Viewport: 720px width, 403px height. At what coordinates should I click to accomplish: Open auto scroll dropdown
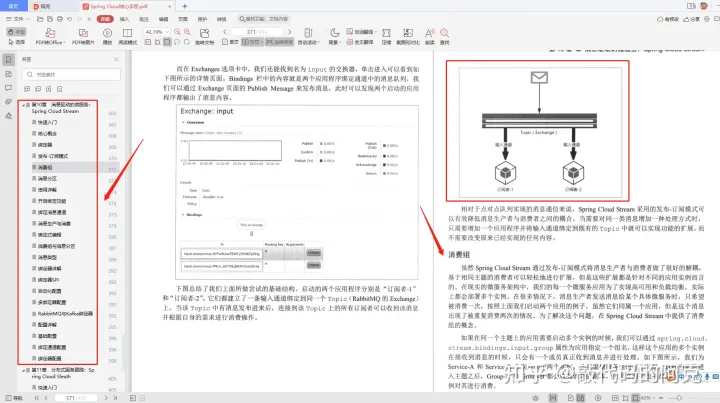coord(308,42)
